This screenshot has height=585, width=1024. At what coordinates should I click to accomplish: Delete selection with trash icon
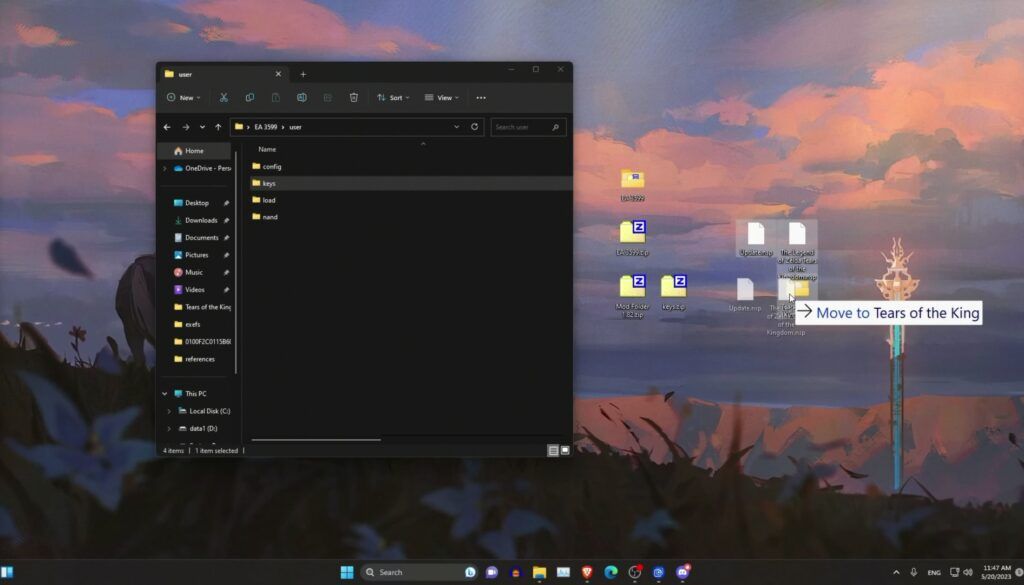(x=354, y=98)
